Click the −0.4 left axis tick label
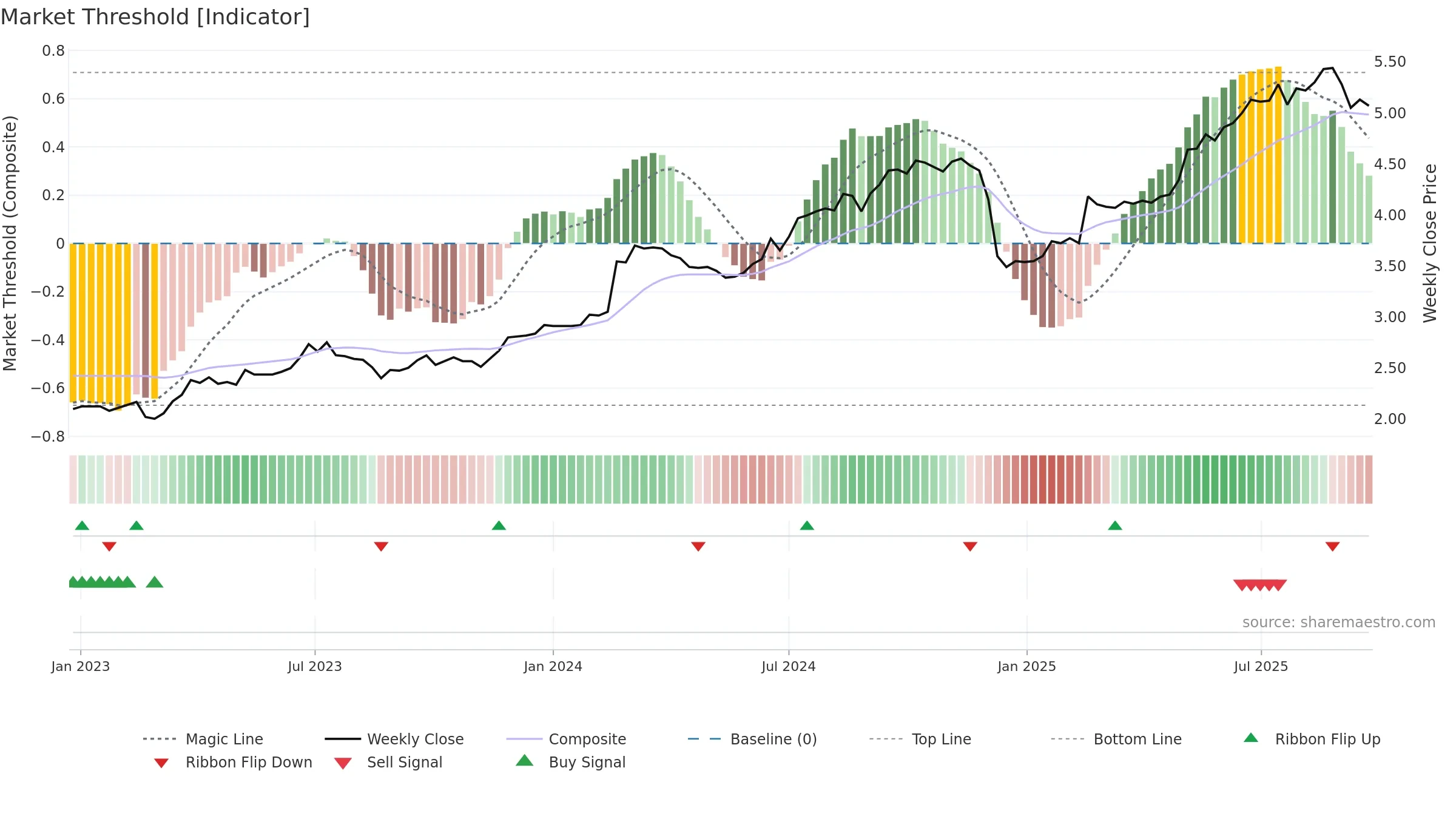Viewport: 1456px width, 819px height. tap(48, 340)
